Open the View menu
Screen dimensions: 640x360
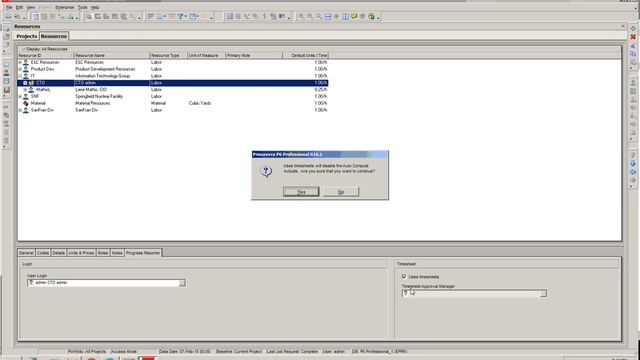31,7
